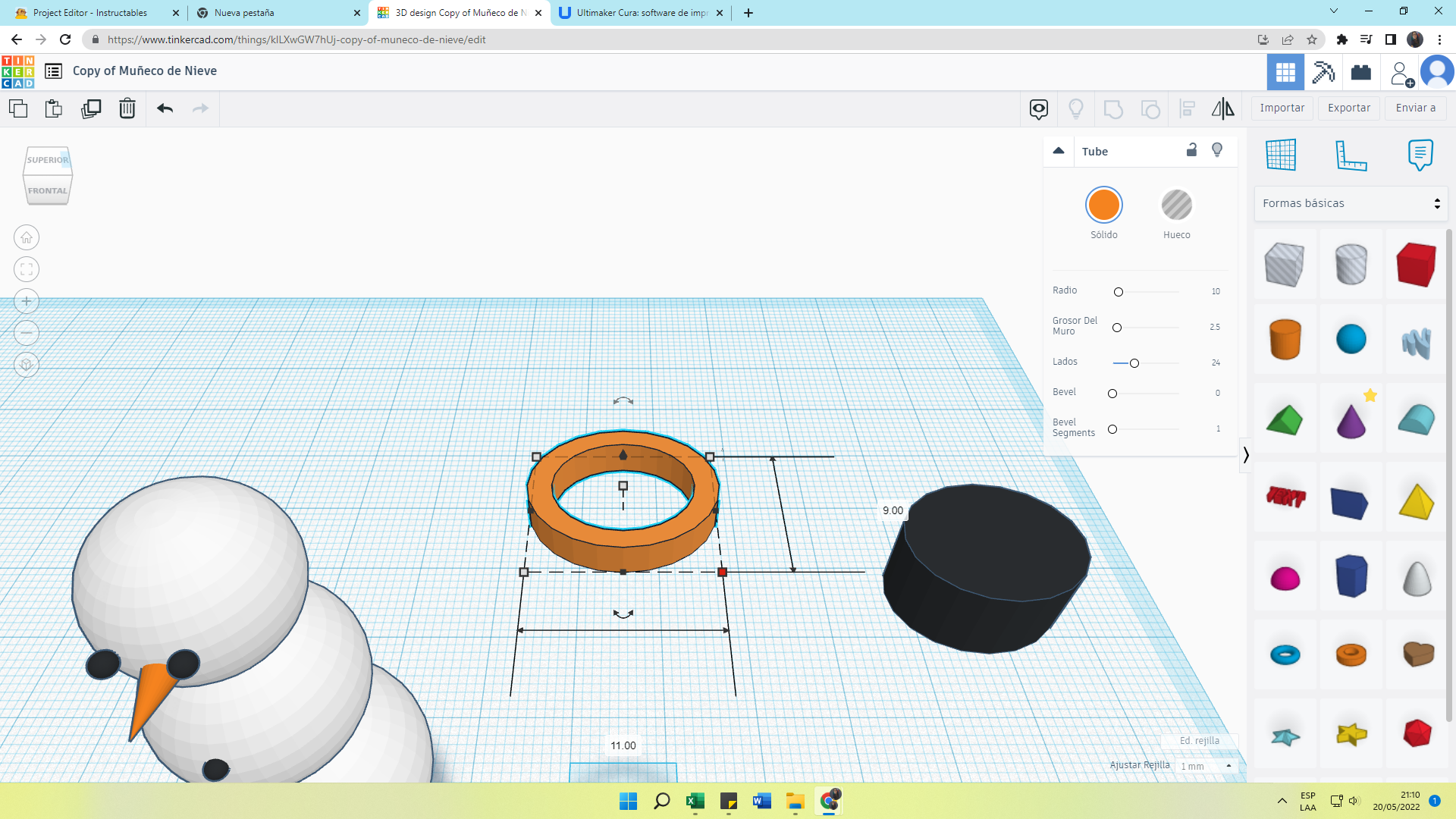The height and width of the screenshot is (819, 1456).
Task: Adjust the Bevel Segments slider handle
Action: coord(1112,429)
